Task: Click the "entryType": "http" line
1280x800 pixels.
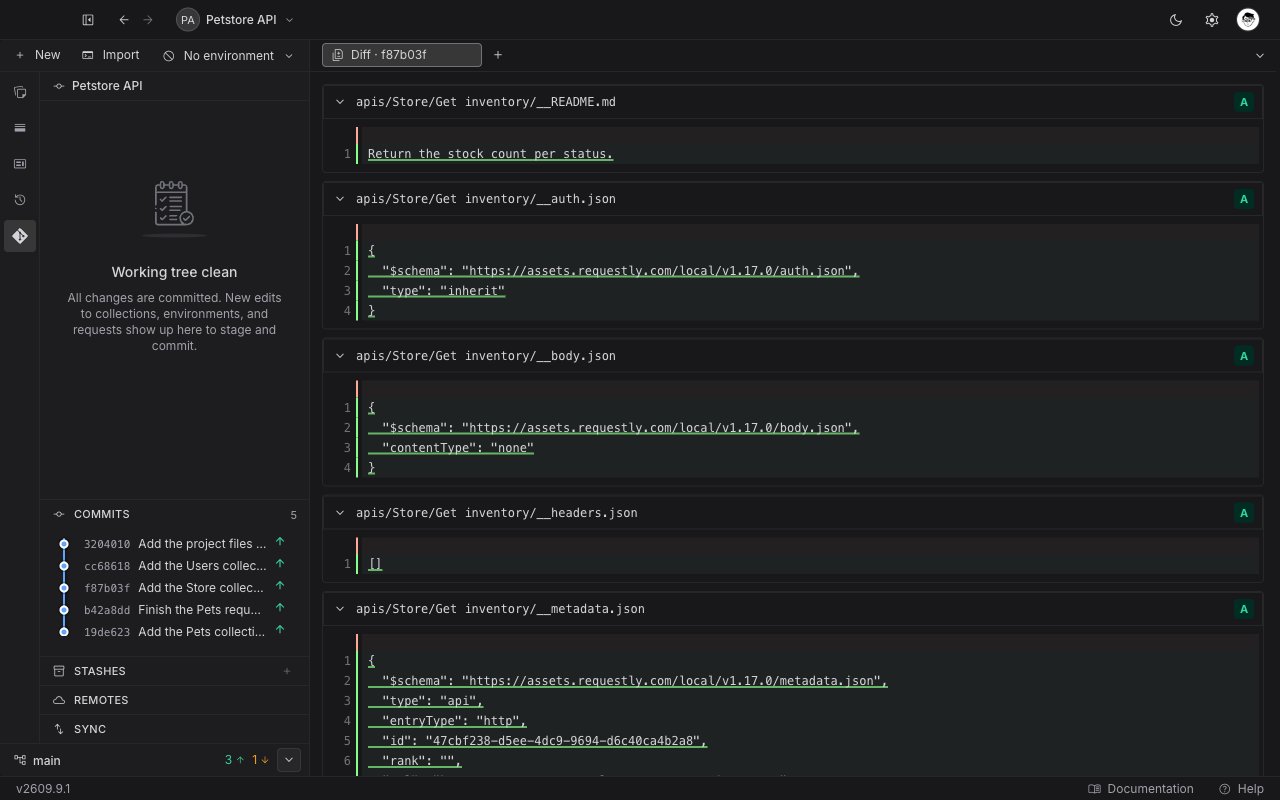Action: [447, 721]
